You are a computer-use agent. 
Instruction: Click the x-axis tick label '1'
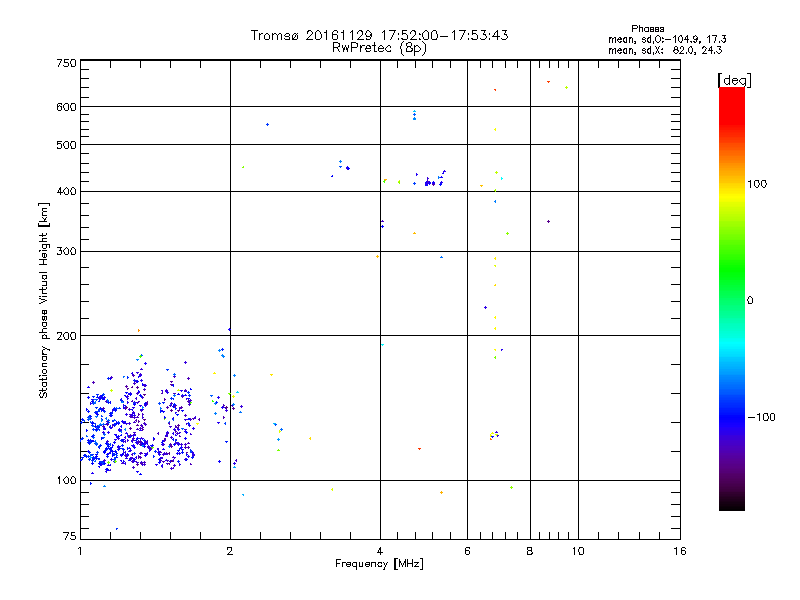coord(80,551)
